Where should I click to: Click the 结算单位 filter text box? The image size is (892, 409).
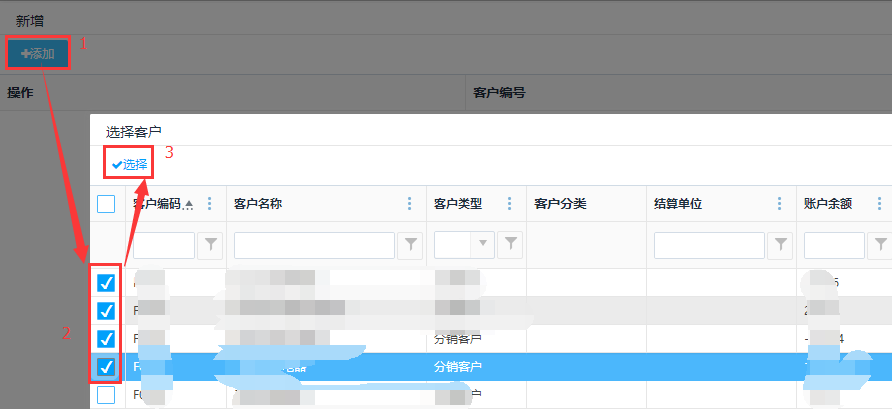point(709,245)
